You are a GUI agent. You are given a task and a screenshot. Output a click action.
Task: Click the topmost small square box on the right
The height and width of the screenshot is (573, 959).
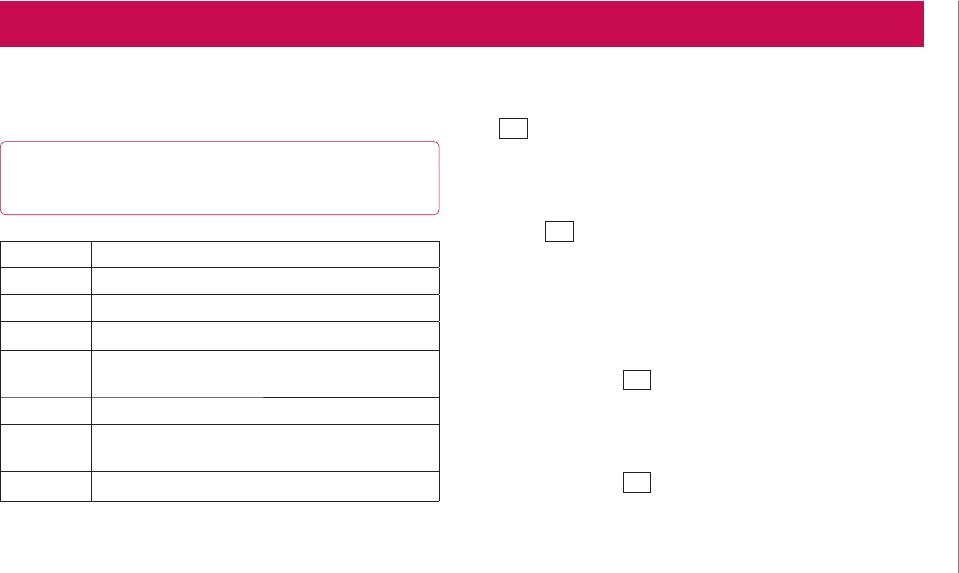(513, 130)
